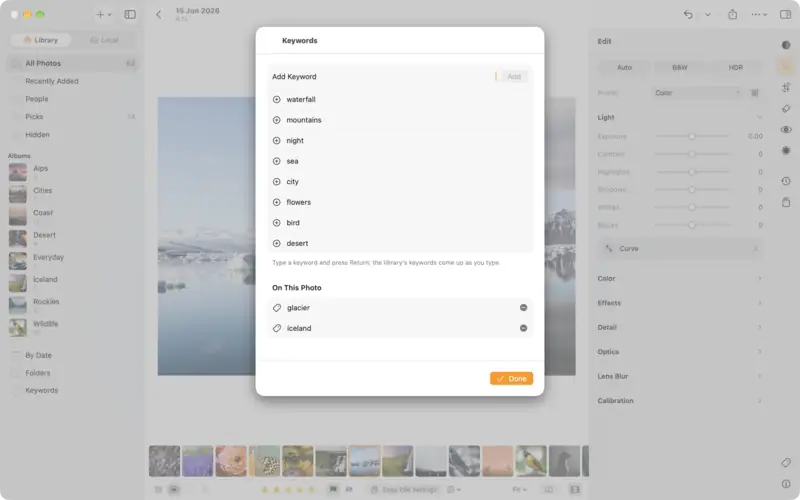
Task: Open the presets circle icon at top of strip
Action: pyautogui.click(x=786, y=45)
